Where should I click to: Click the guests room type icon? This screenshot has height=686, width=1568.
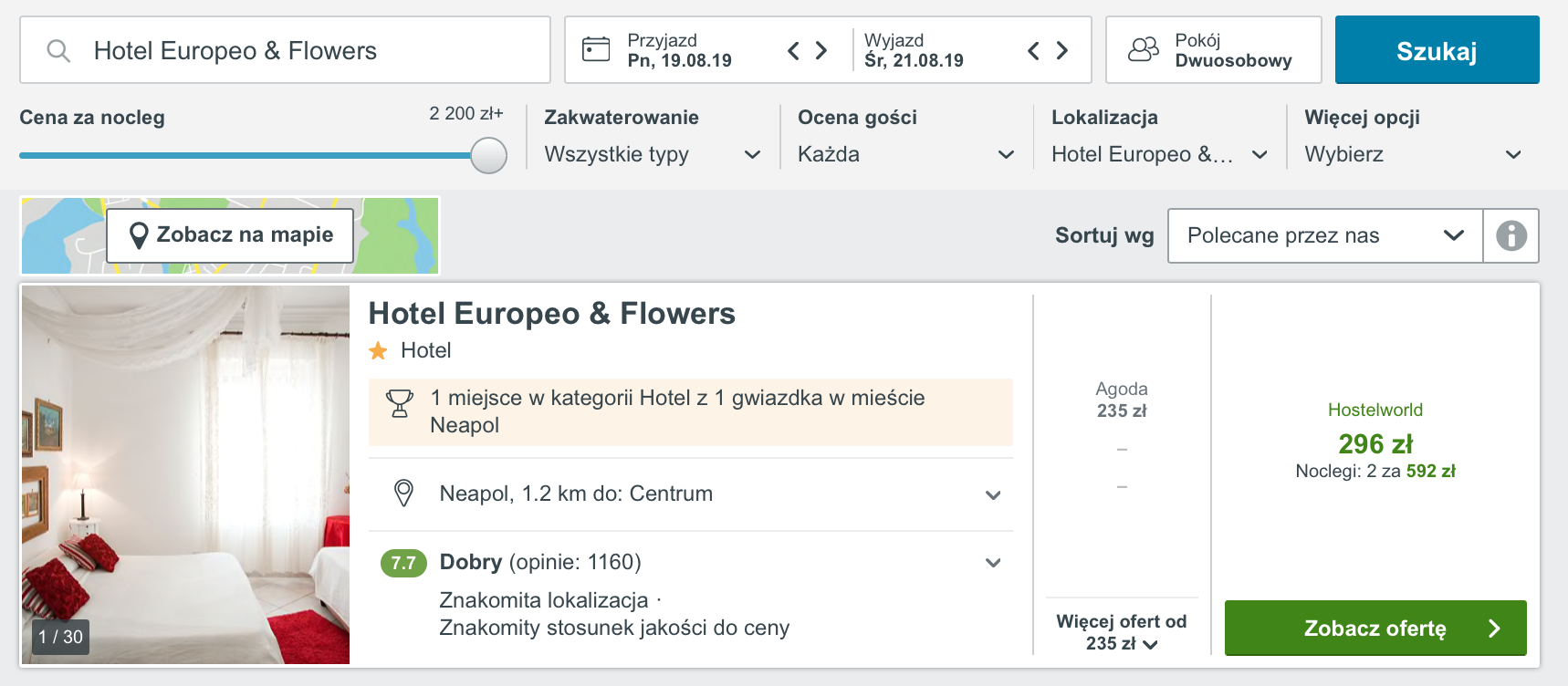click(1144, 49)
